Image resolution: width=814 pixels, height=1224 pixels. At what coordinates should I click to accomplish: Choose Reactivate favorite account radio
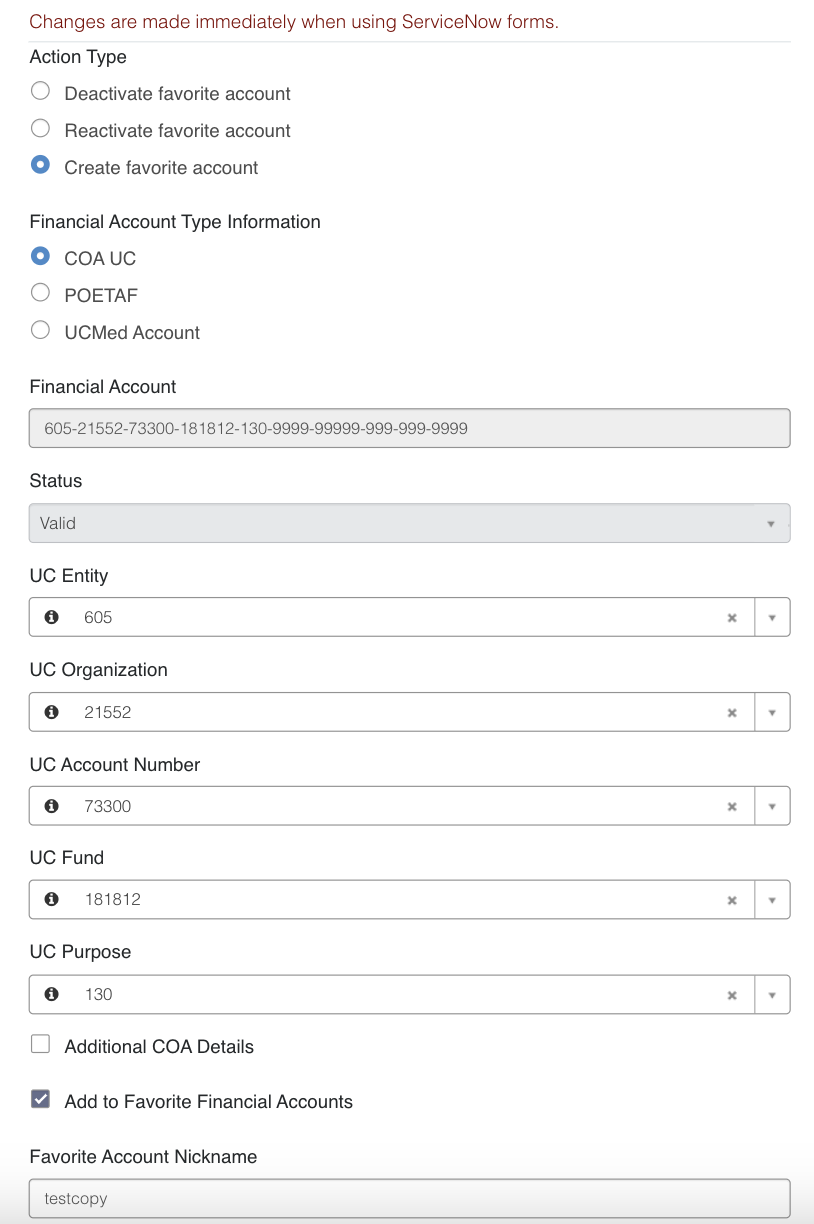point(40,128)
